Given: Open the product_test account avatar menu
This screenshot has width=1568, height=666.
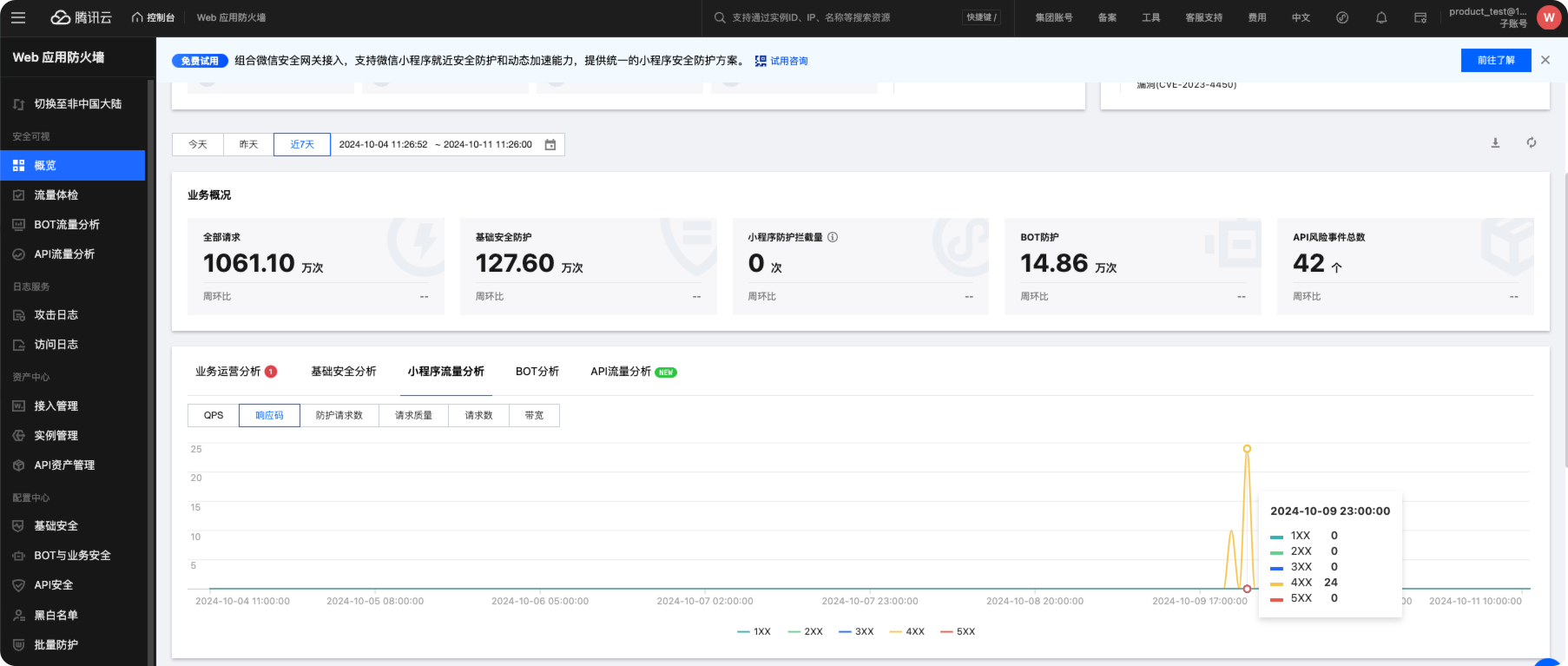Looking at the screenshot, I should pos(1549,17).
